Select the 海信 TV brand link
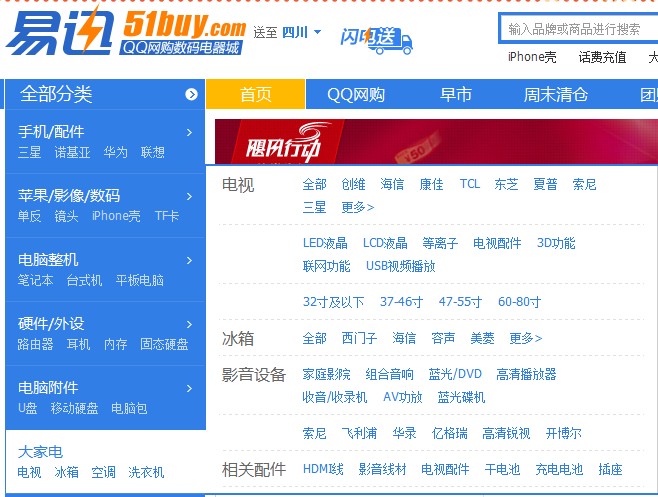 coord(392,184)
